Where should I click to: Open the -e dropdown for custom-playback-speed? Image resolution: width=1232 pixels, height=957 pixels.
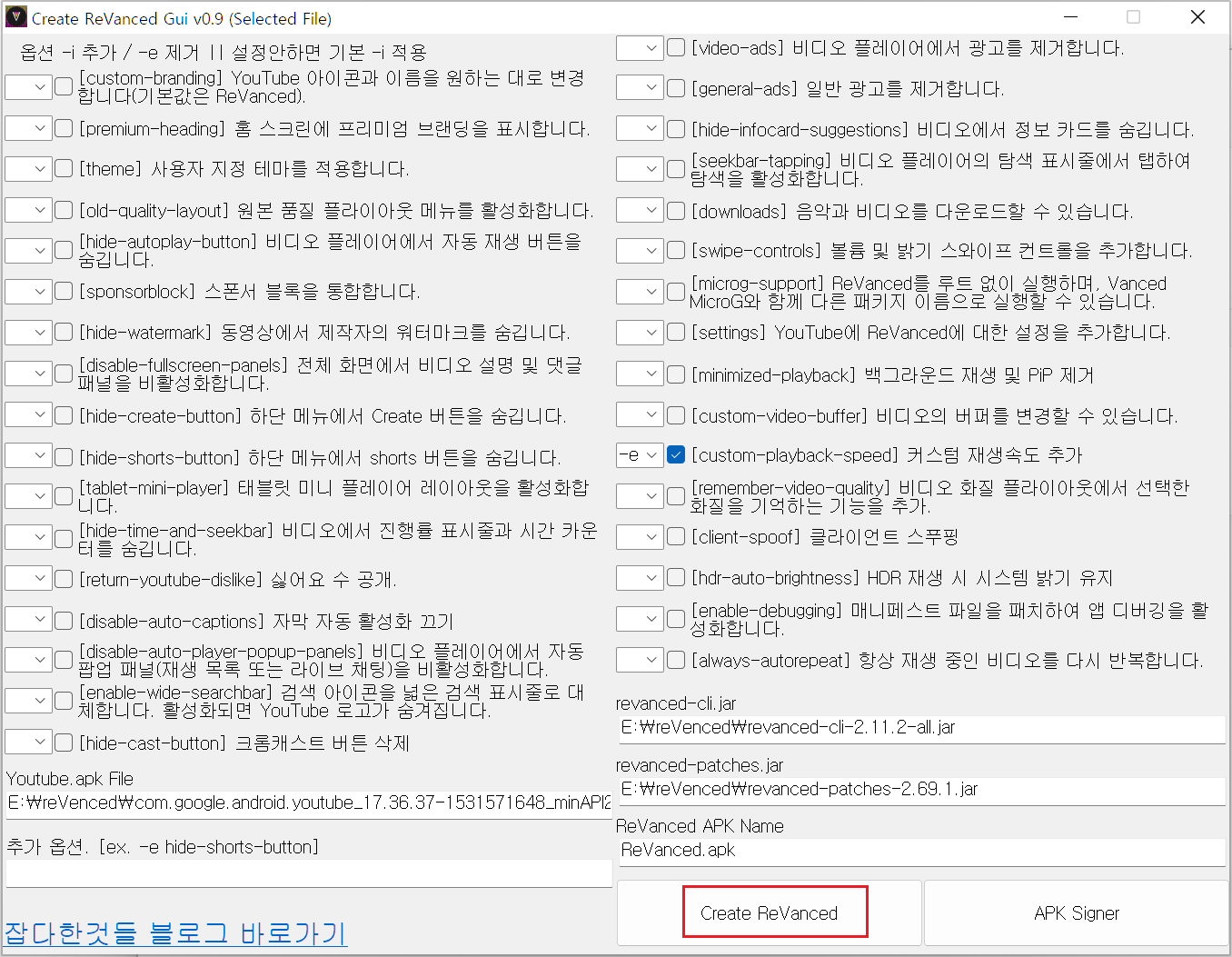pos(640,454)
